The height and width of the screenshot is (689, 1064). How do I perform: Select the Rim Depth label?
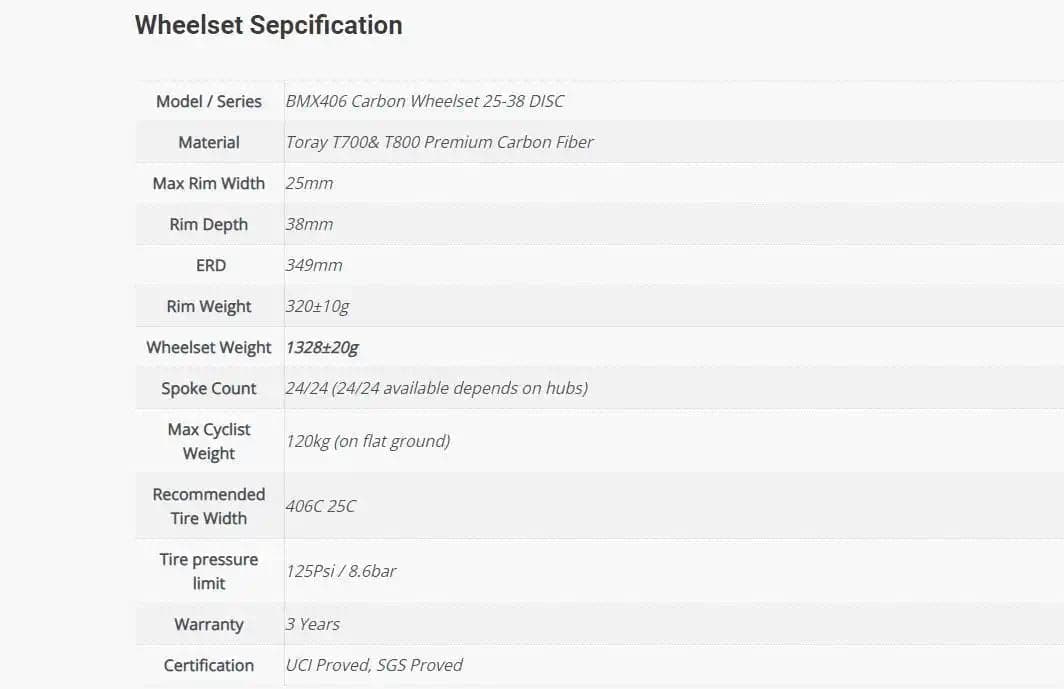click(x=209, y=224)
